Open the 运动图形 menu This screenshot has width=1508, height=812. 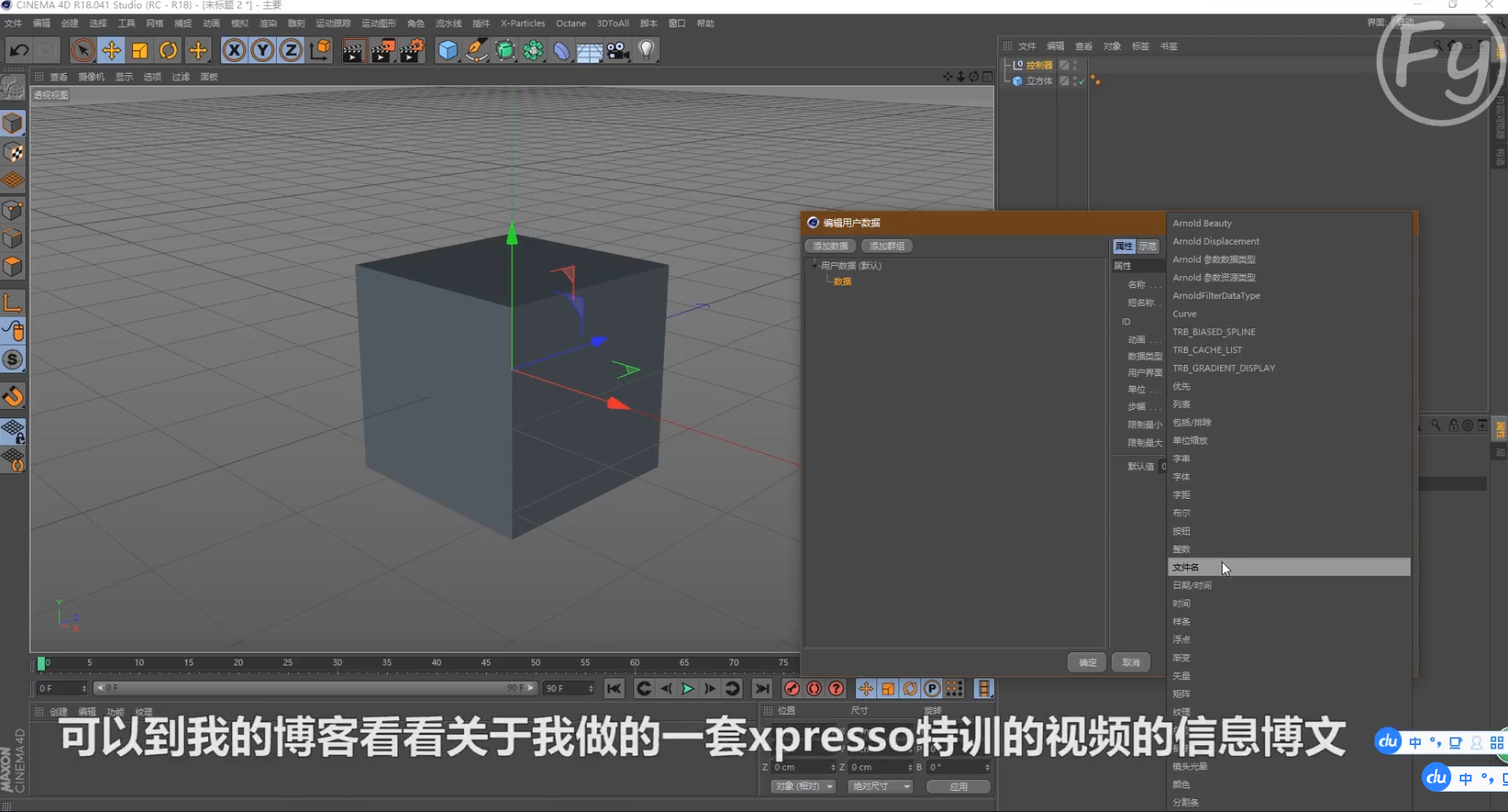pyautogui.click(x=378, y=23)
